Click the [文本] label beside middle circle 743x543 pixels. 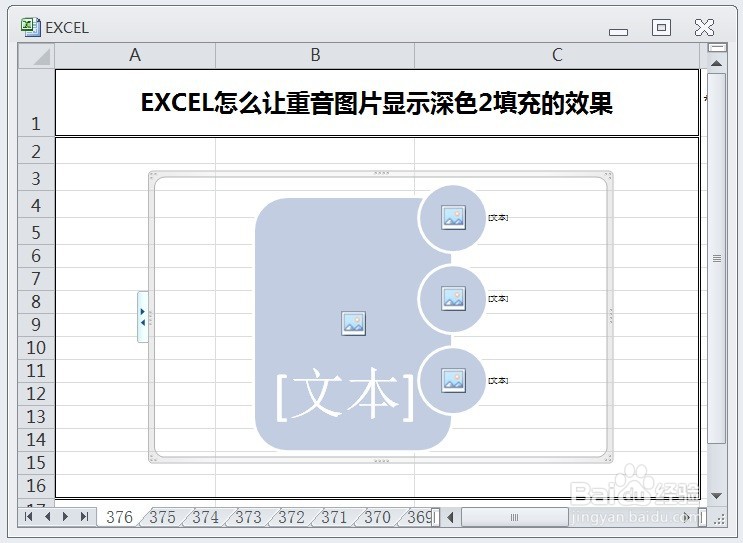click(x=498, y=299)
